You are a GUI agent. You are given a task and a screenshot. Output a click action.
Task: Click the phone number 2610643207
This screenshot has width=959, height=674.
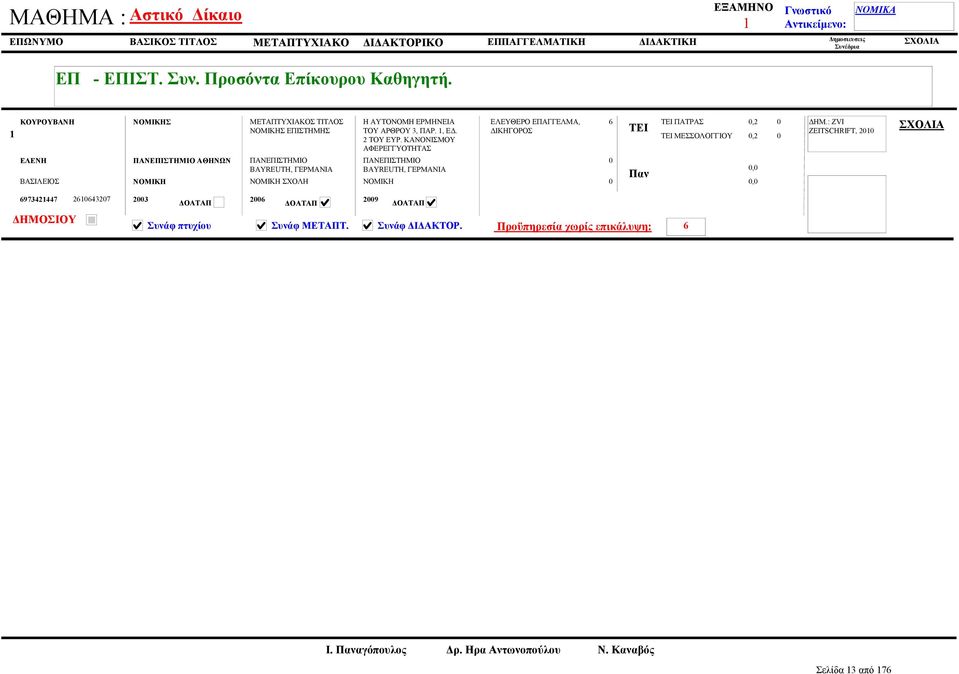[92, 199]
